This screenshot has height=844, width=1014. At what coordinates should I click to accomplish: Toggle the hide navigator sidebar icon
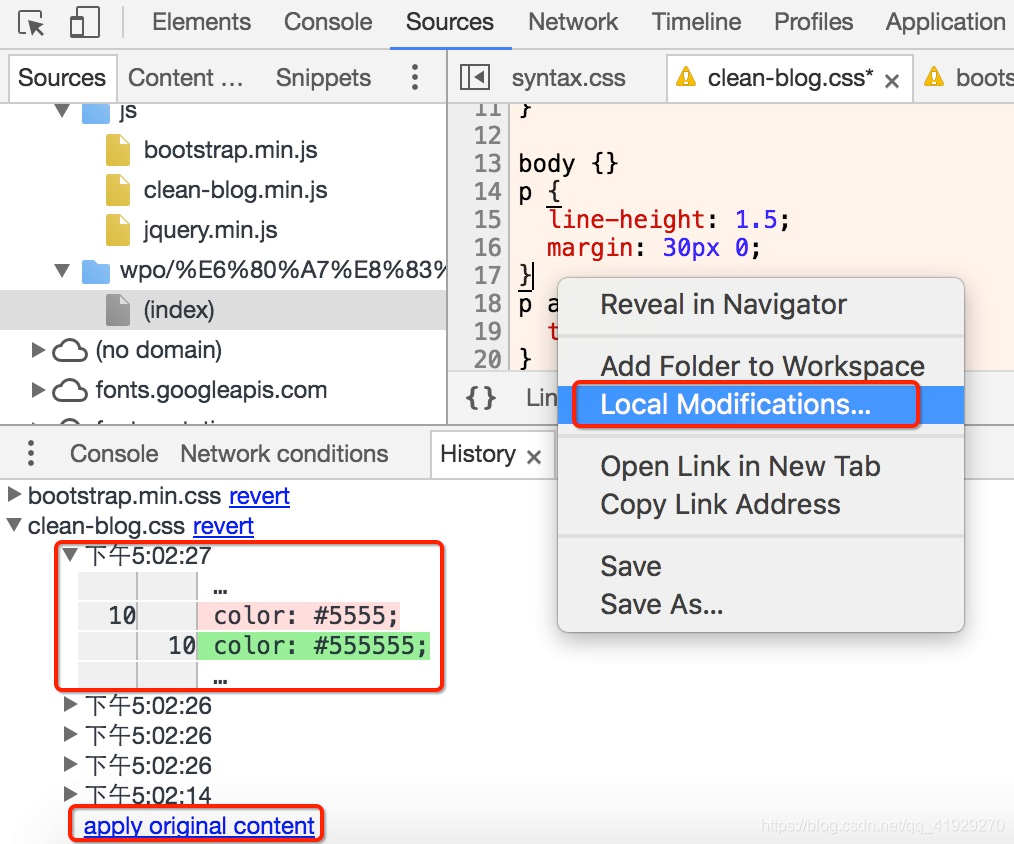475,78
